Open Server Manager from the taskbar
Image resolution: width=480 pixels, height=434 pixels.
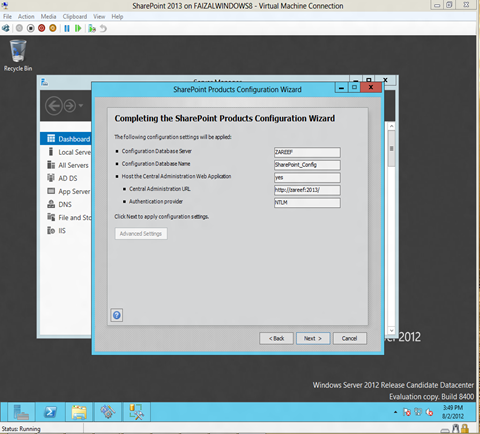[21, 412]
